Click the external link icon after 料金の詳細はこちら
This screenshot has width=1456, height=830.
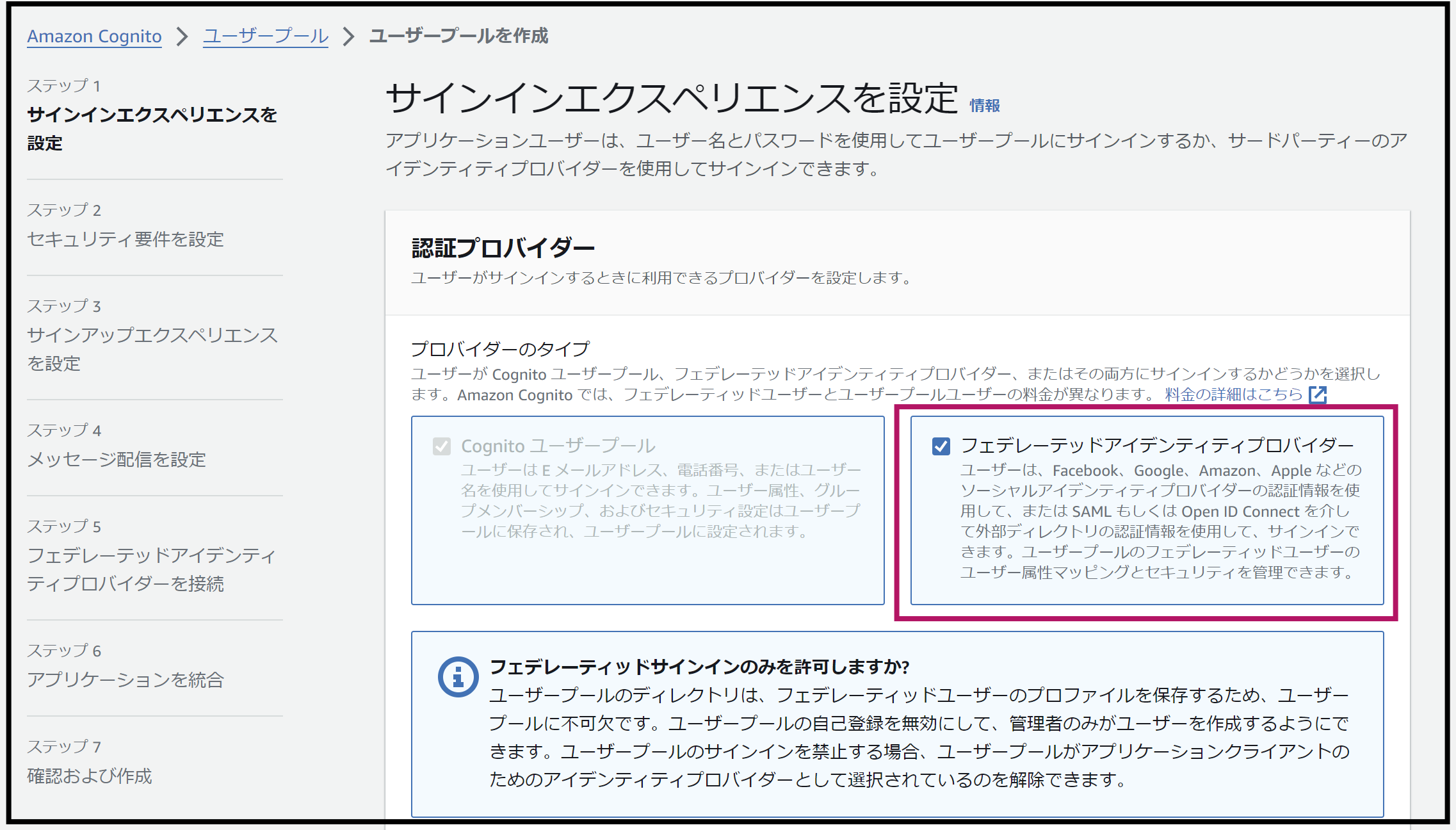(x=1318, y=395)
